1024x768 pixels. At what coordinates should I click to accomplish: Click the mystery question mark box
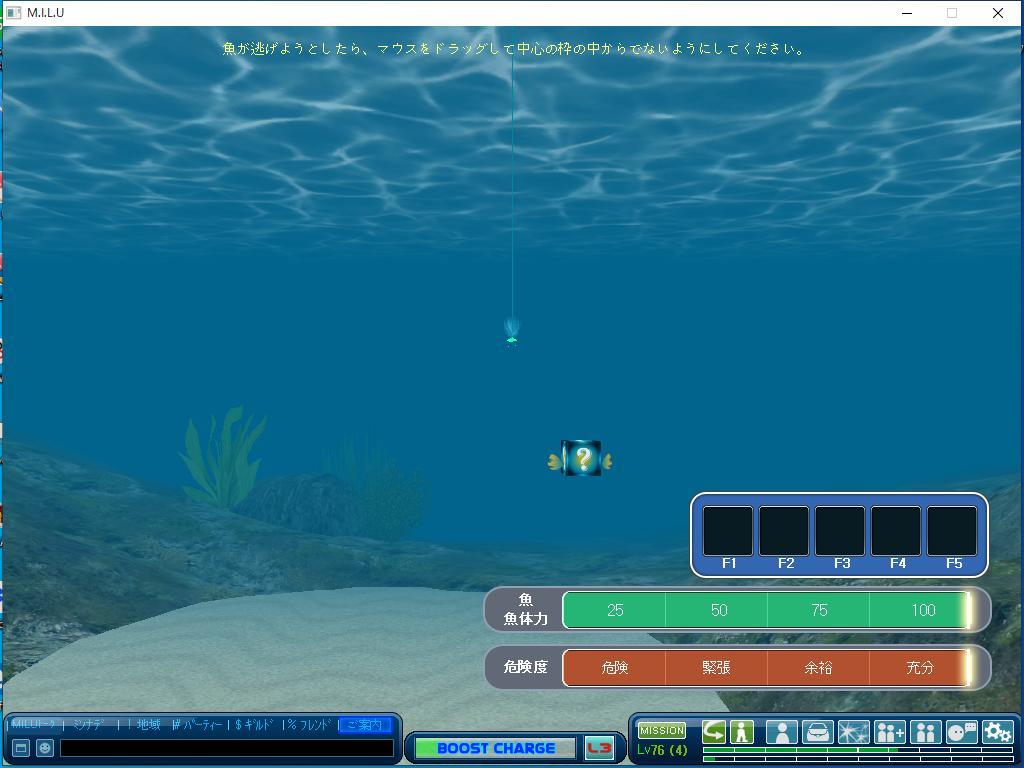pos(581,459)
